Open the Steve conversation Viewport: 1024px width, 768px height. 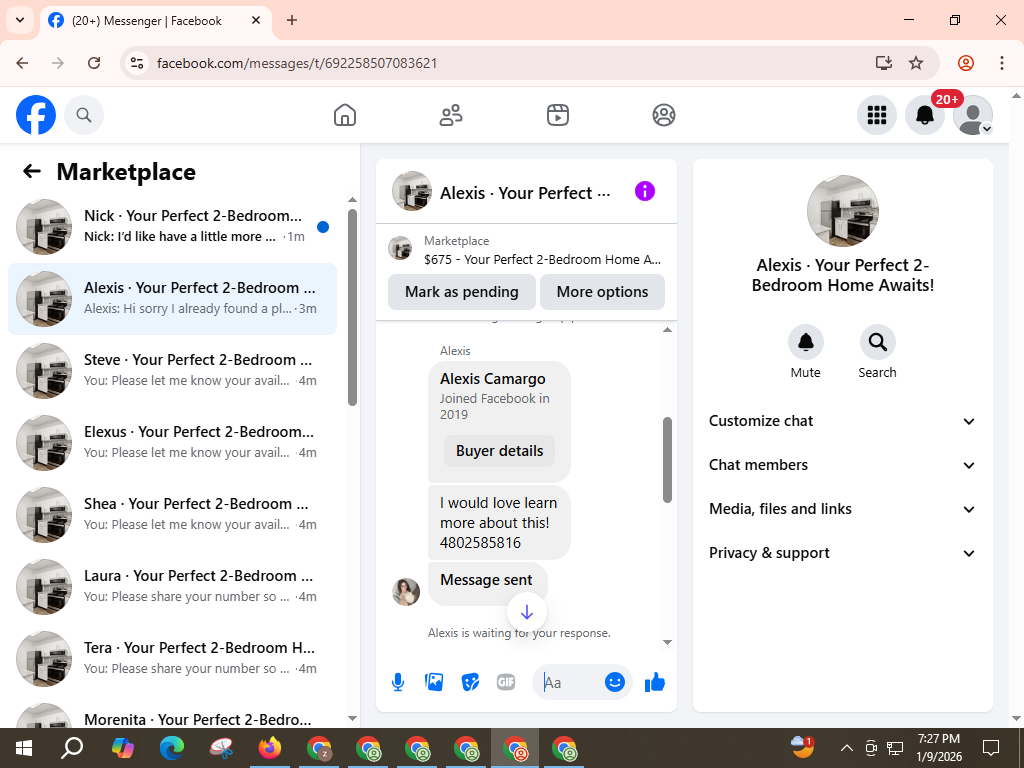172,371
